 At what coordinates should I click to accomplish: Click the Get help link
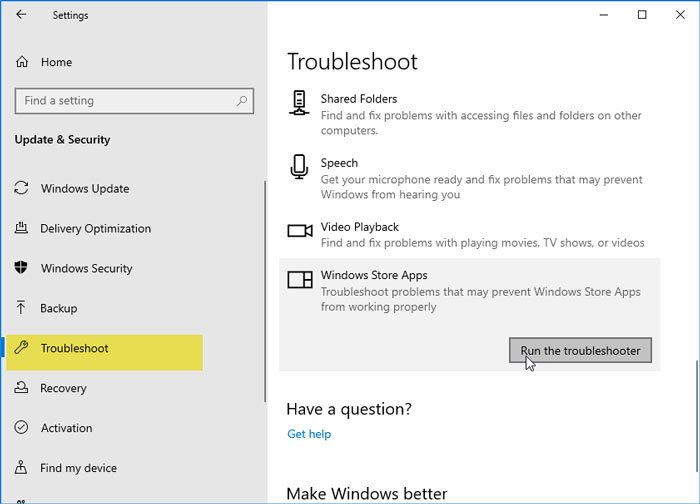[x=309, y=434]
